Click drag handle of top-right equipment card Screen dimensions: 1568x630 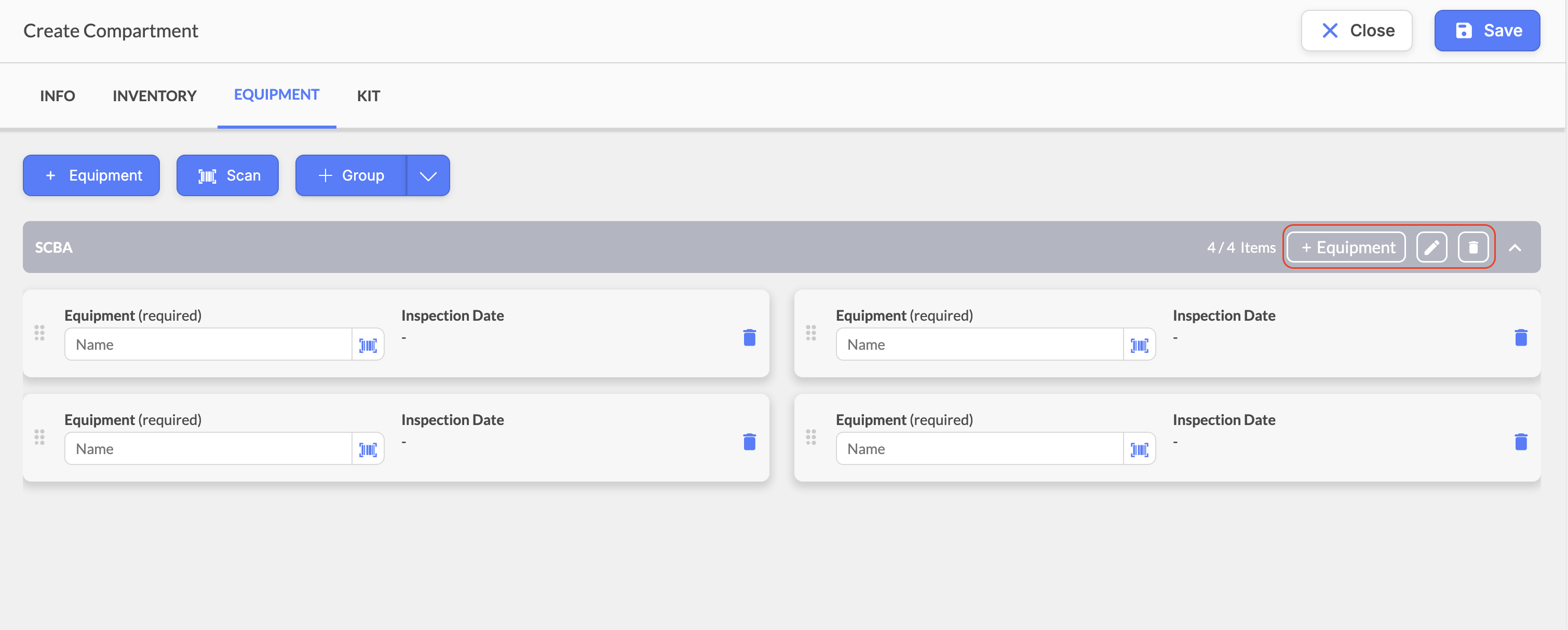(811, 333)
